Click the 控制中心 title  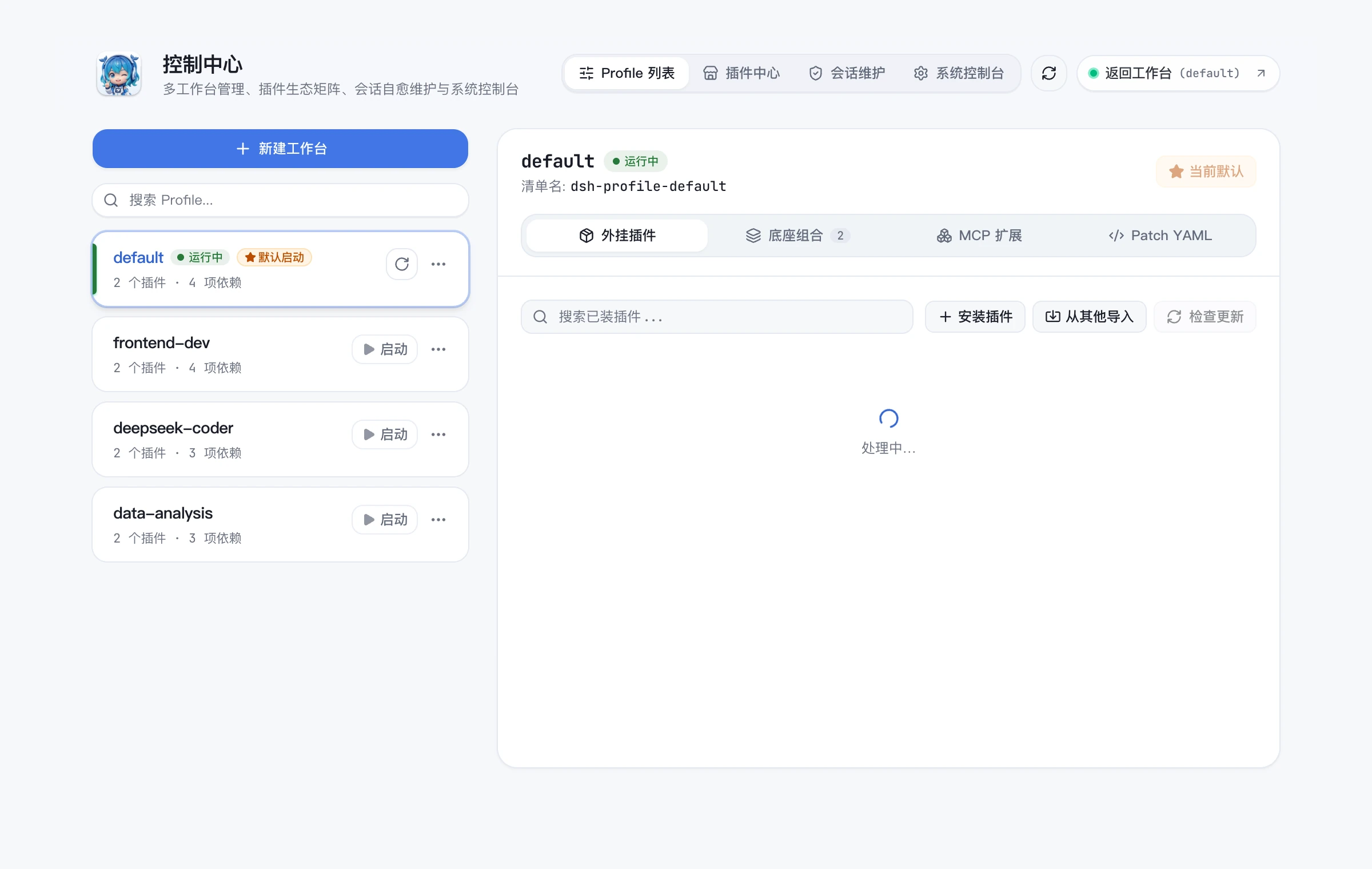pyautogui.click(x=203, y=64)
